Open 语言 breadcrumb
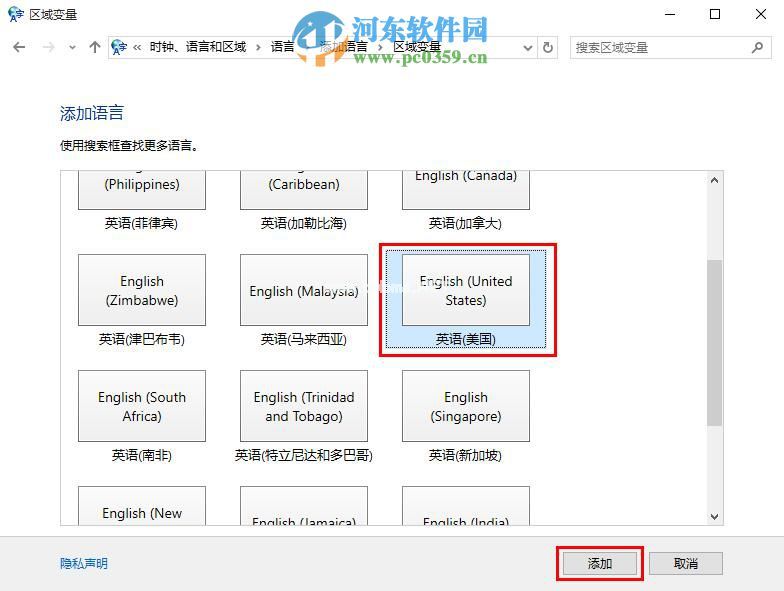The height and width of the screenshot is (591, 784). coord(282,47)
